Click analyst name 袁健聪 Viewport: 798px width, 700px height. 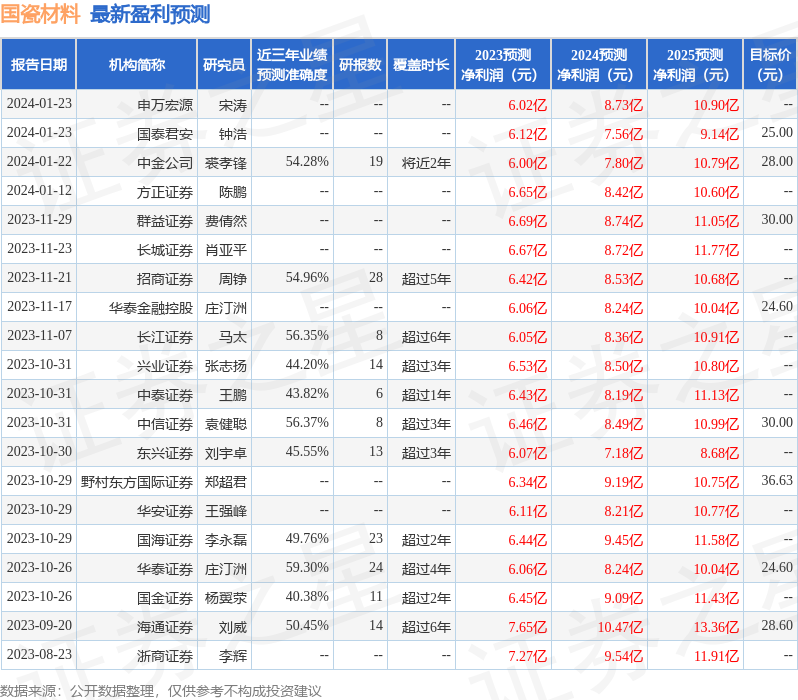point(226,424)
